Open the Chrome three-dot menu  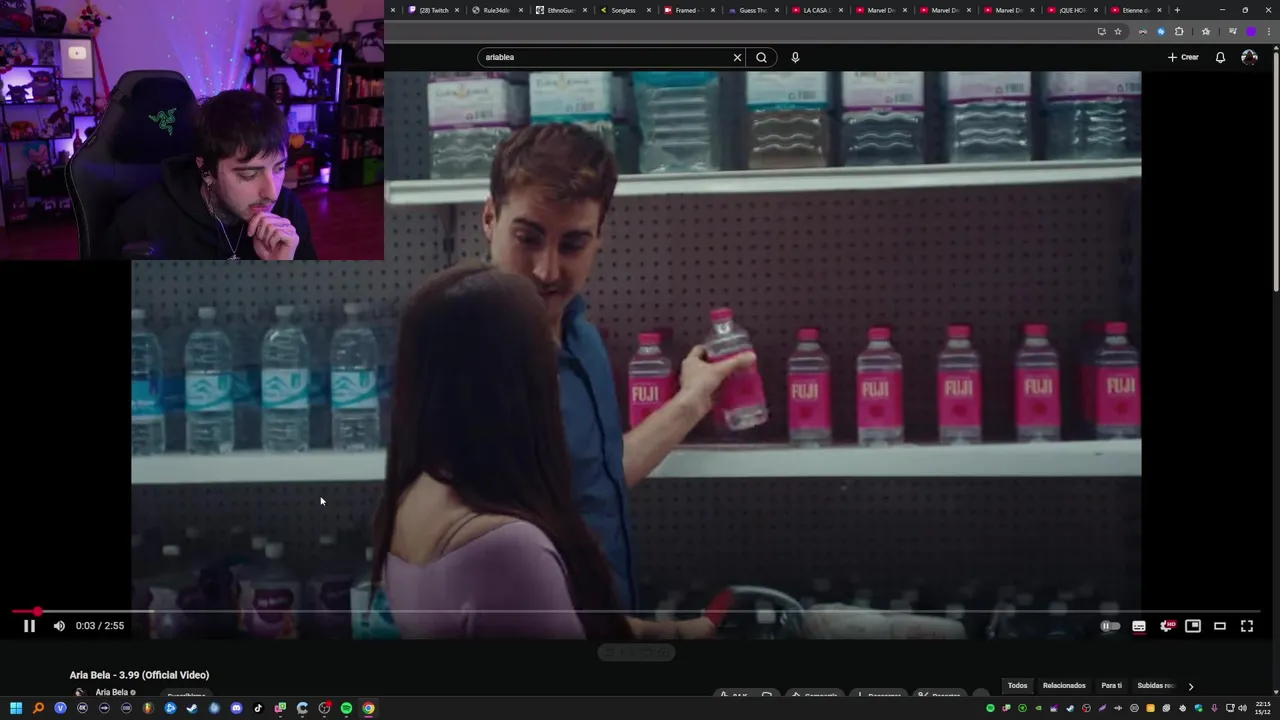[1267, 31]
